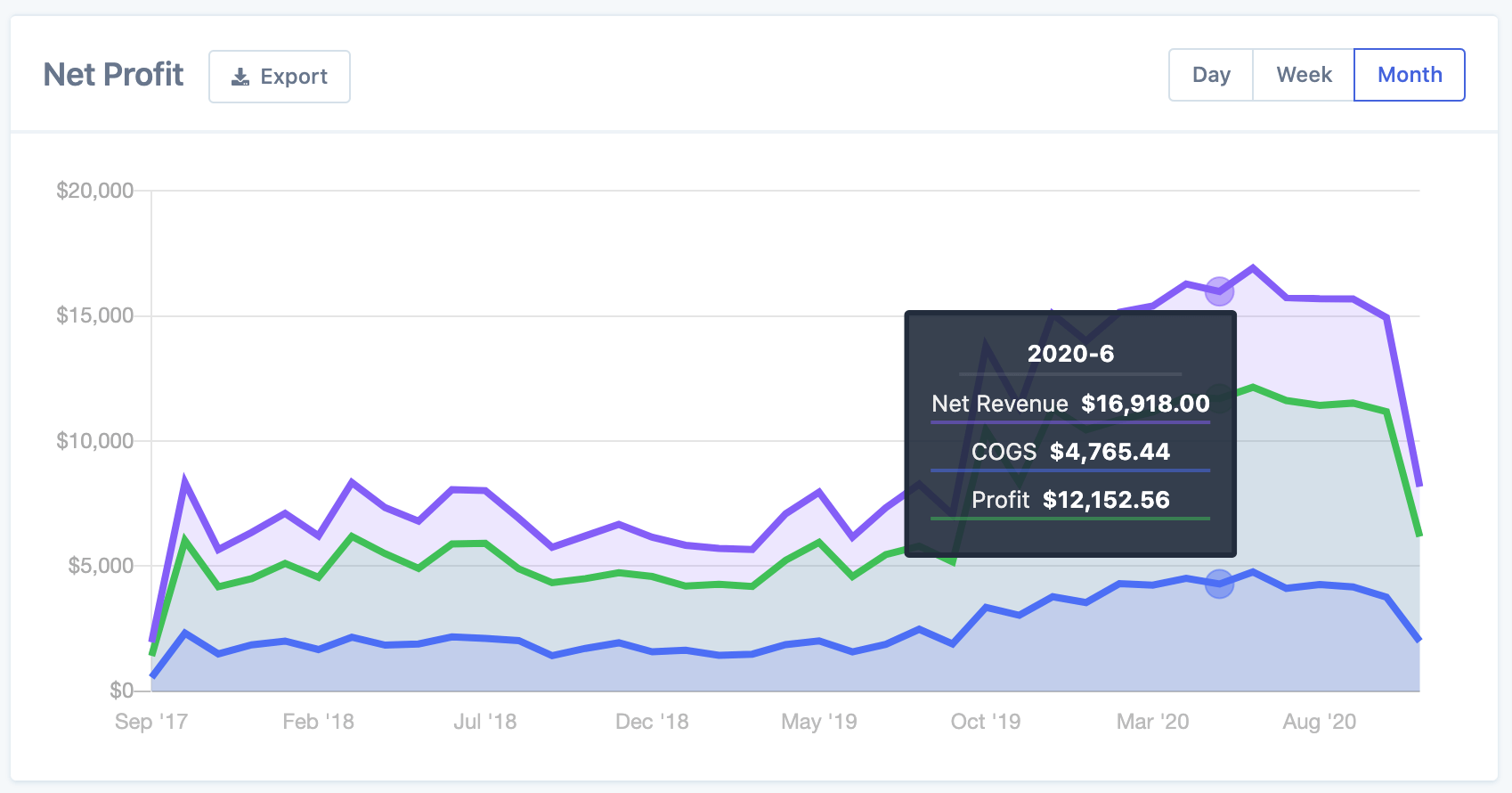Click the Net Profit heading
The width and height of the screenshot is (1512, 793).
click(114, 75)
